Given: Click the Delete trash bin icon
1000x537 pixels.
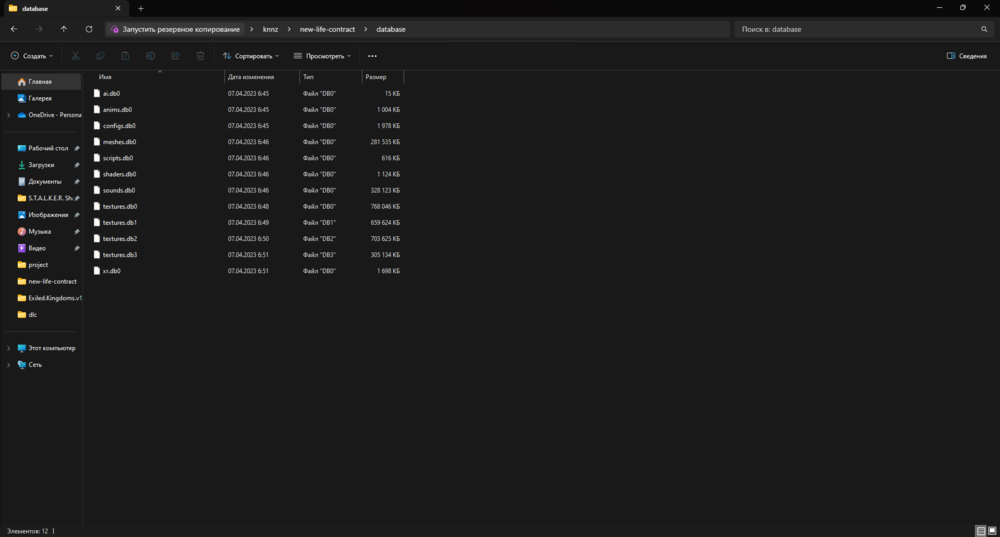Looking at the screenshot, I should point(200,56).
